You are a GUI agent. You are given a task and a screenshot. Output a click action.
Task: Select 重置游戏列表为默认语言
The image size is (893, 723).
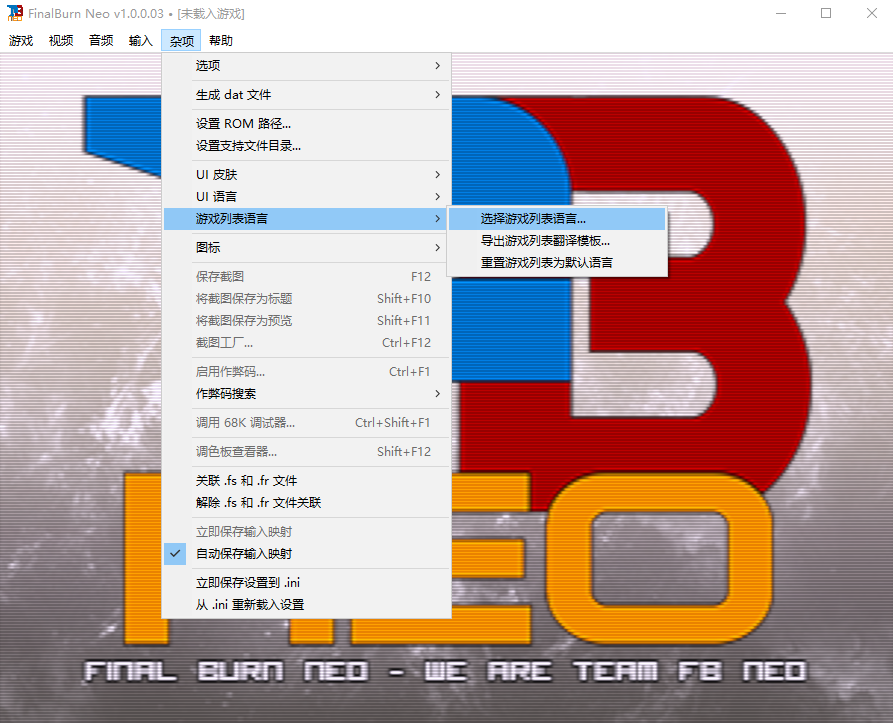coord(557,262)
